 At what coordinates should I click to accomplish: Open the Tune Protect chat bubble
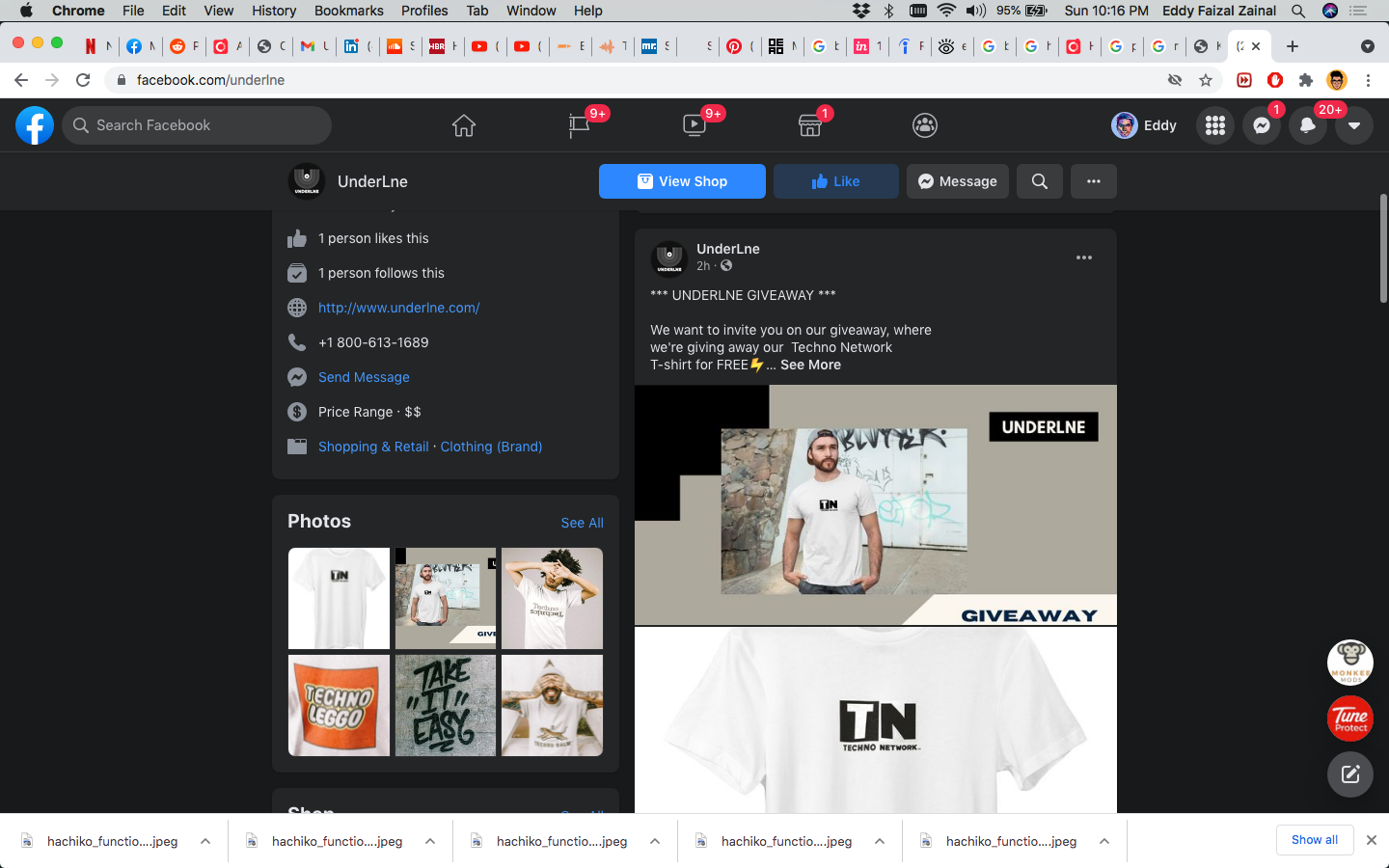click(1350, 719)
